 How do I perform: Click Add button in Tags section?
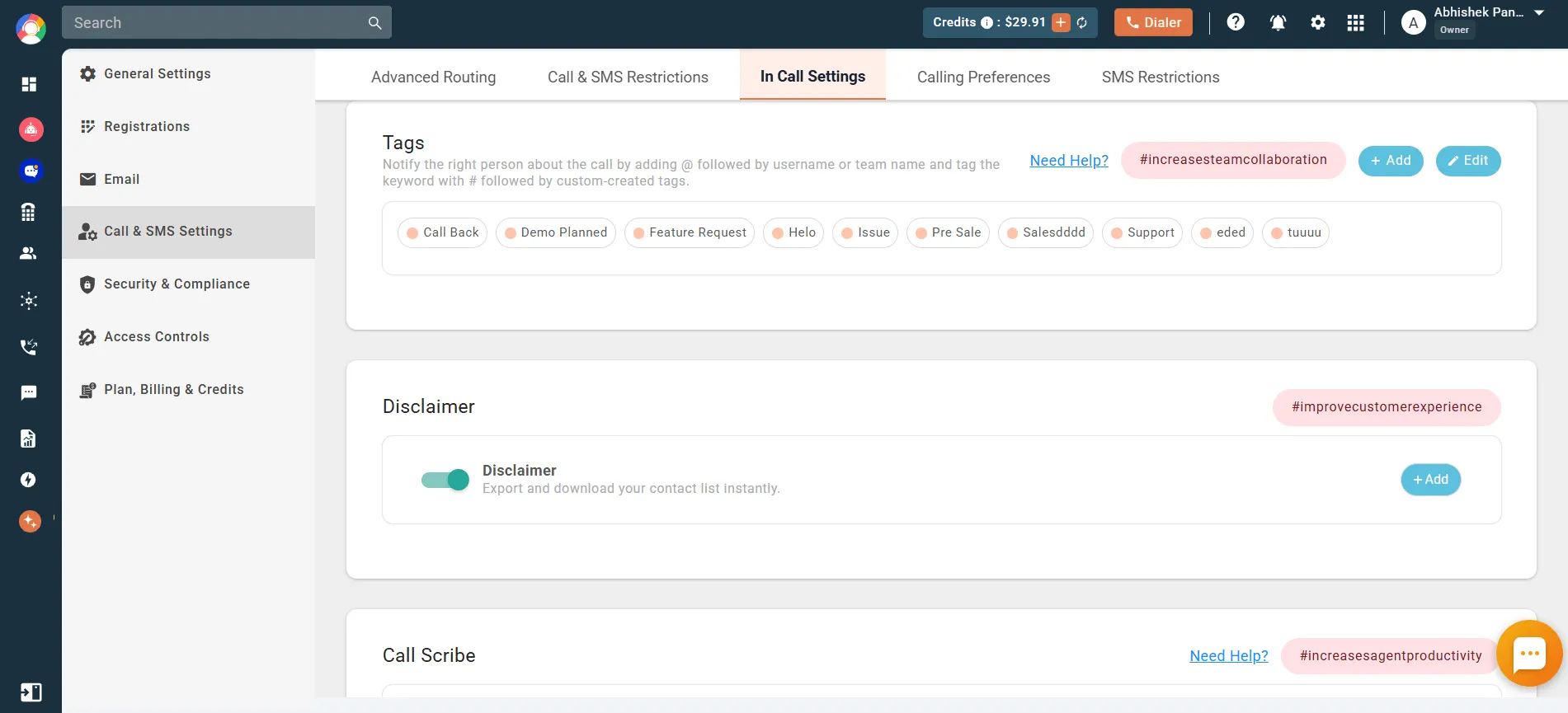tap(1391, 161)
